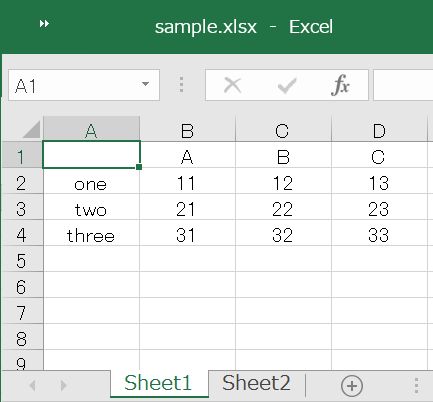This screenshot has width=433, height=402.
Task: Click cell C1 containing B
Action: tap(283, 155)
